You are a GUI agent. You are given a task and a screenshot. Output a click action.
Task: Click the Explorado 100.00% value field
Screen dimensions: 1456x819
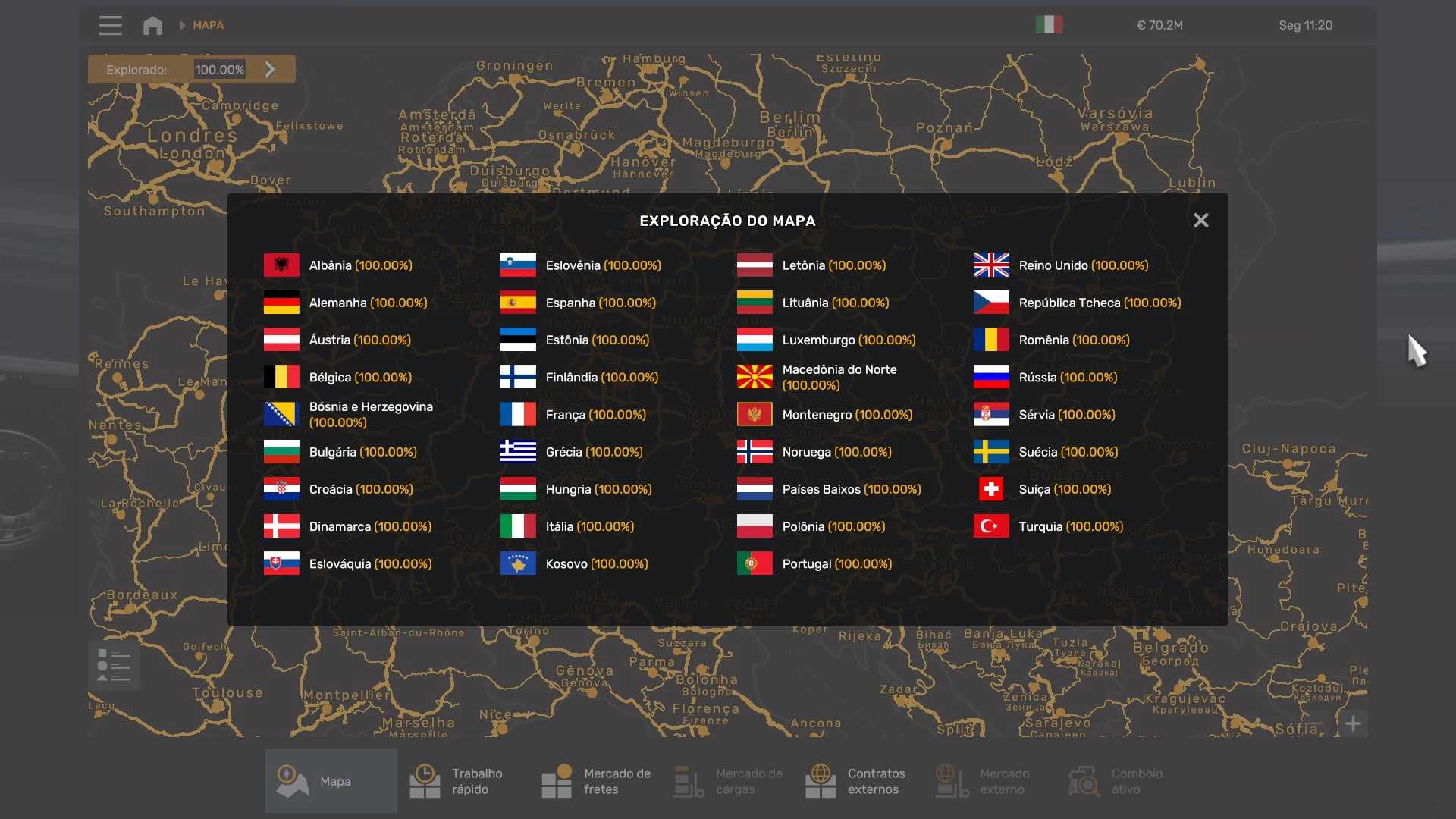click(220, 69)
